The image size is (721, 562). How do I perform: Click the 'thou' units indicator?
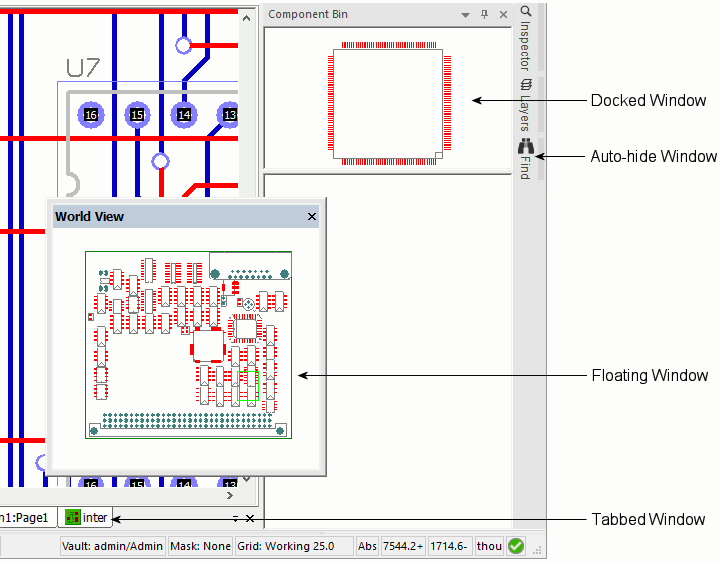tap(489, 546)
